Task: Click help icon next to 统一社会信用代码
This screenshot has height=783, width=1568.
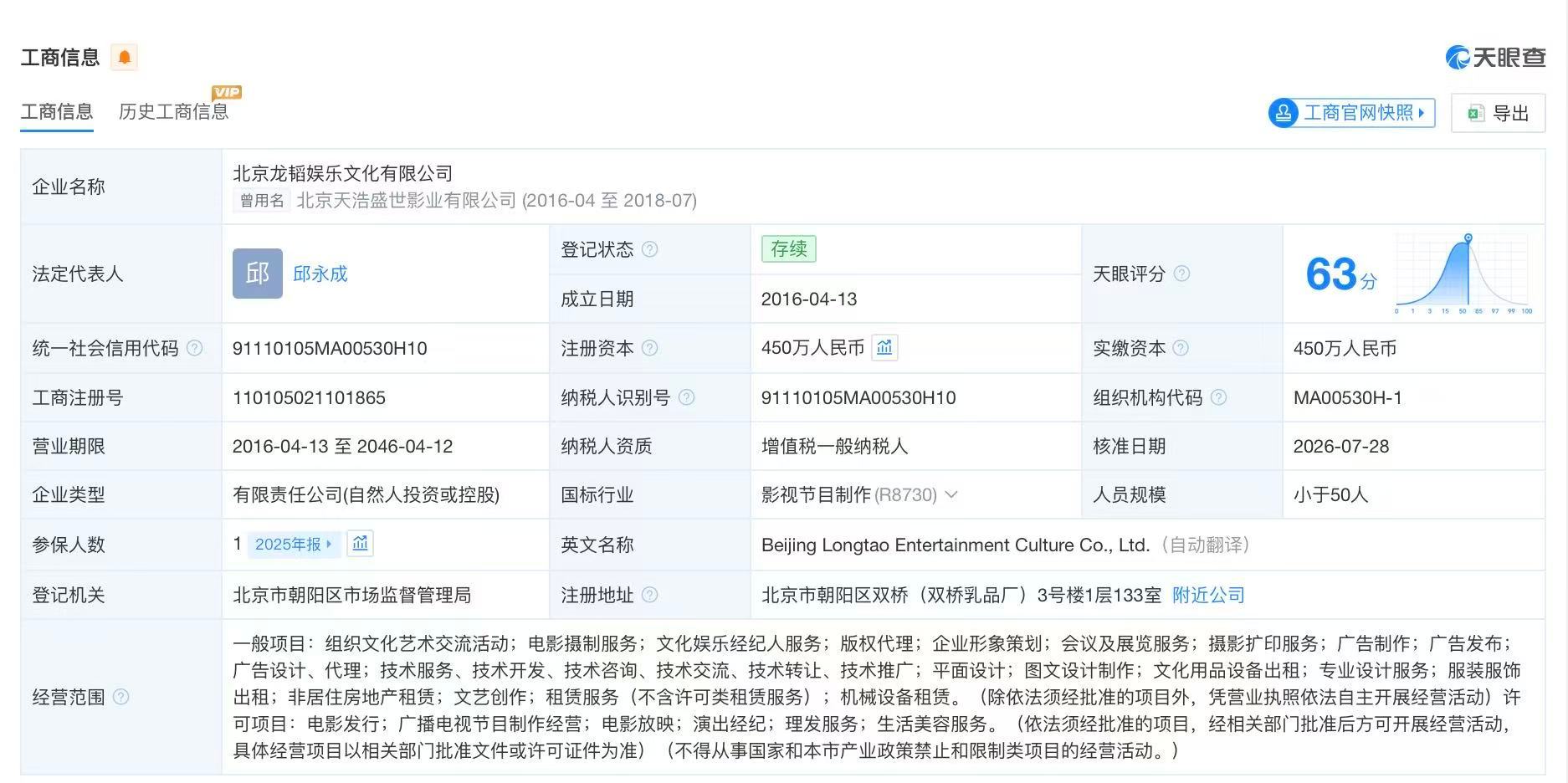Action: click(194, 348)
